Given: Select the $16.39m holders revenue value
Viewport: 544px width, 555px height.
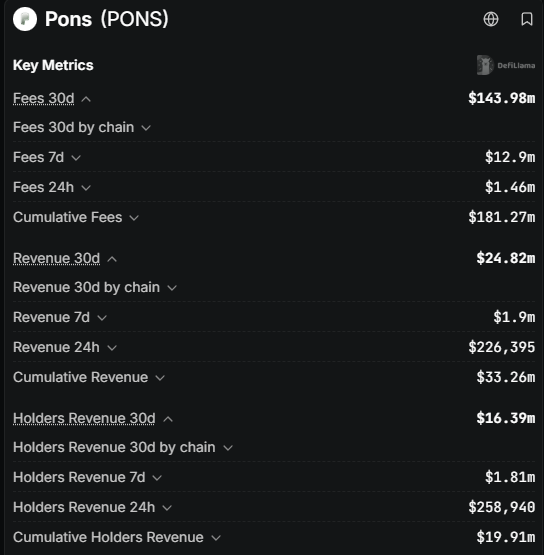Looking at the screenshot, I should pos(506,418).
